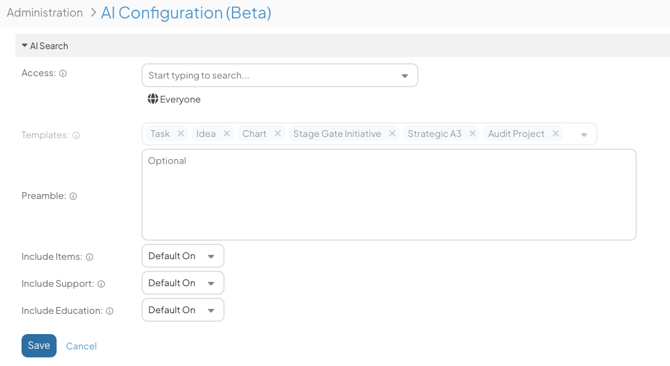Click the Save button
The width and height of the screenshot is (670, 366).
39,346
